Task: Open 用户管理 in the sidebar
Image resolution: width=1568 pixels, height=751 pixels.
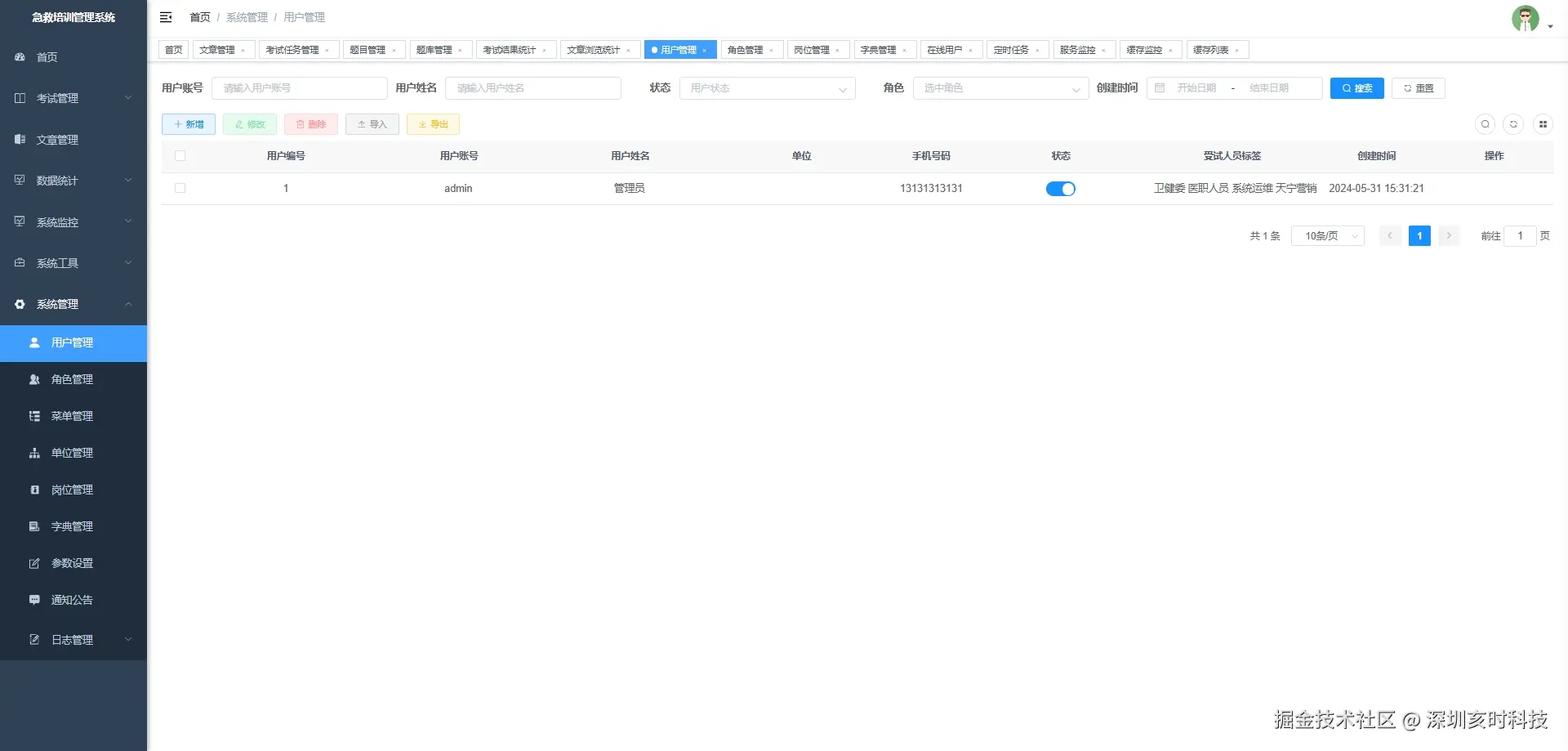Action: (73, 343)
